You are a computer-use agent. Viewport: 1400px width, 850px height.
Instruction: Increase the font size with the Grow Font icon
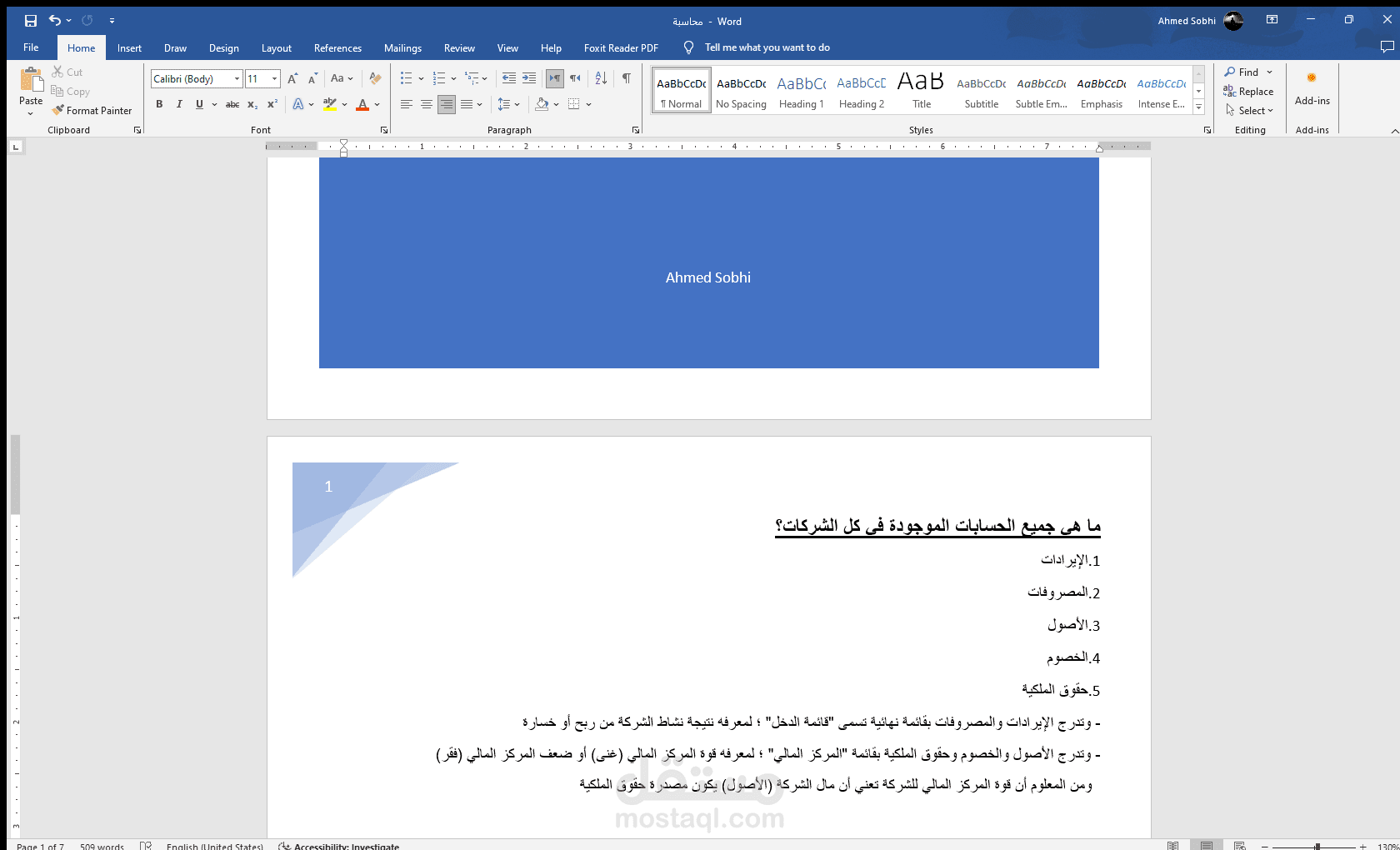[x=292, y=79]
